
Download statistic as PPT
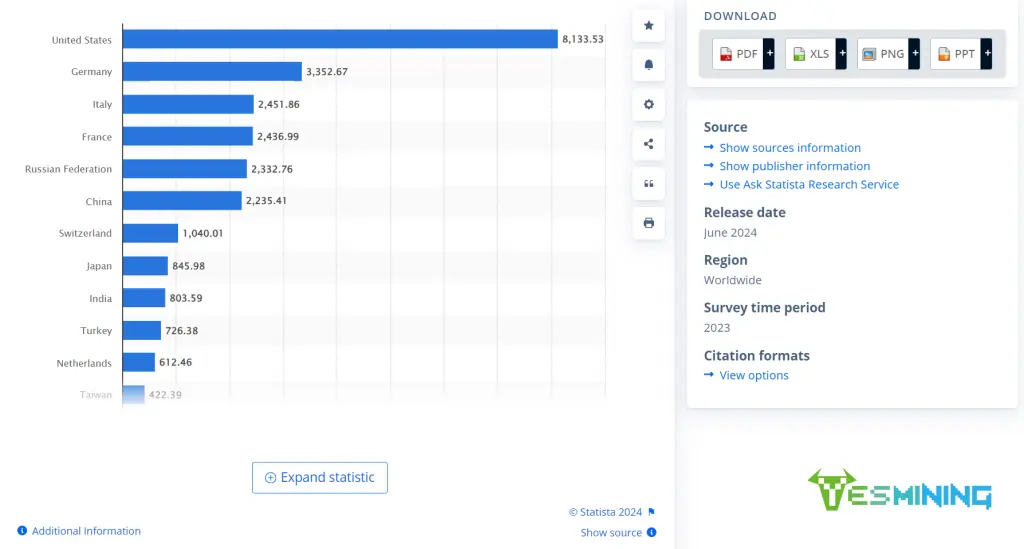[x=961, y=54]
